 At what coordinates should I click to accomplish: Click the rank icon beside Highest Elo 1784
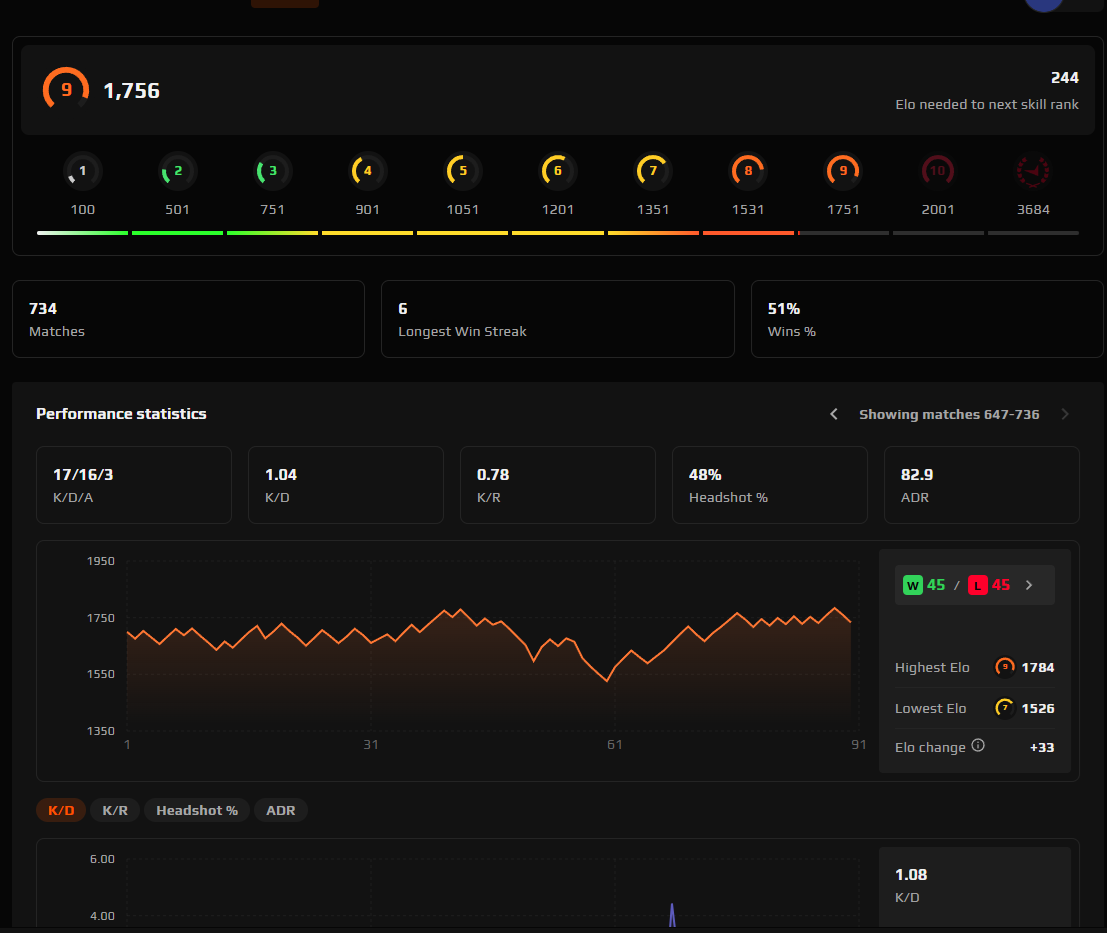(x=1004, y=667)
